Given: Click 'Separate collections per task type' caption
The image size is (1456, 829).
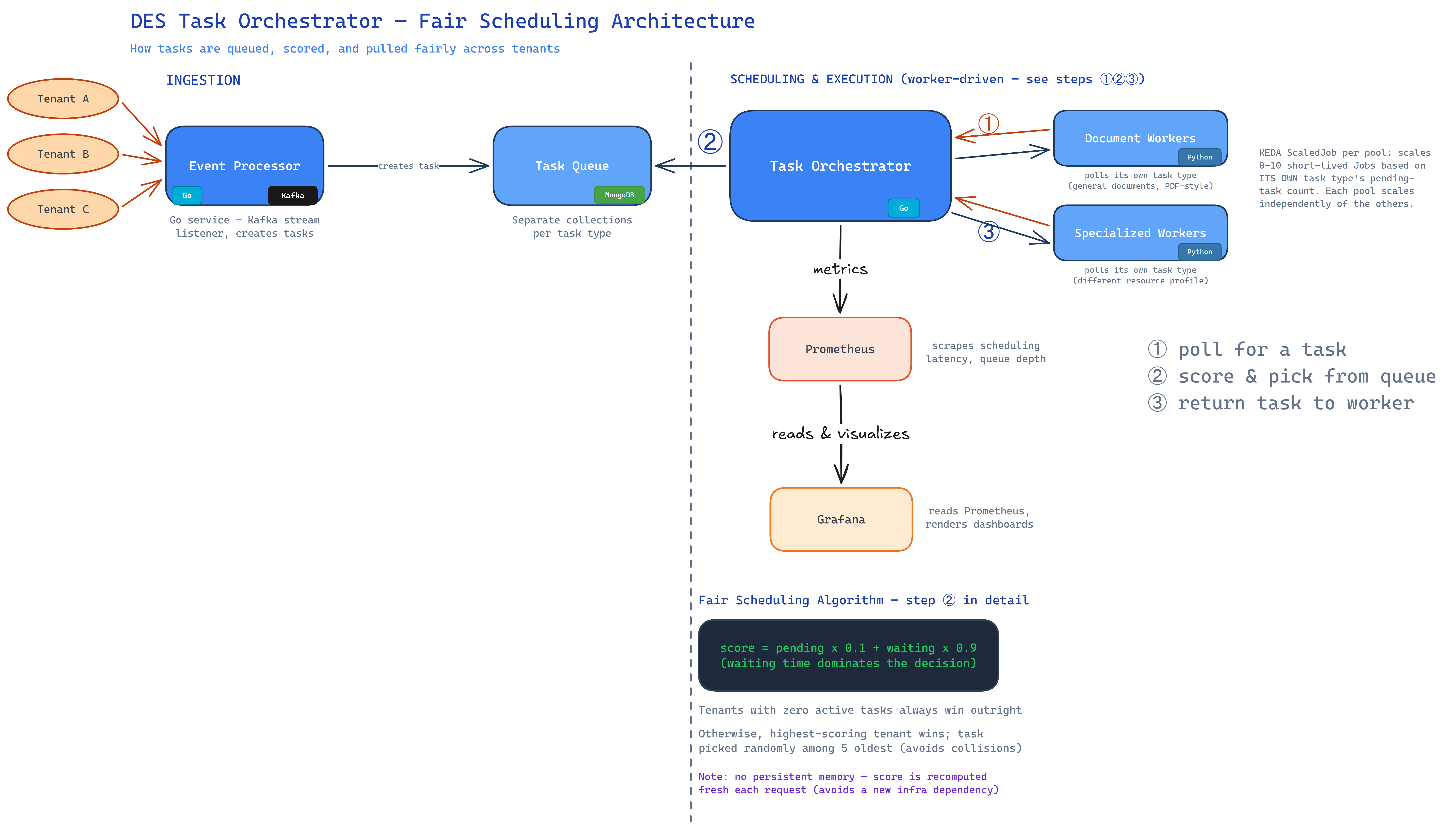Looking at the screenshot, I should click(x=572, y=227).
